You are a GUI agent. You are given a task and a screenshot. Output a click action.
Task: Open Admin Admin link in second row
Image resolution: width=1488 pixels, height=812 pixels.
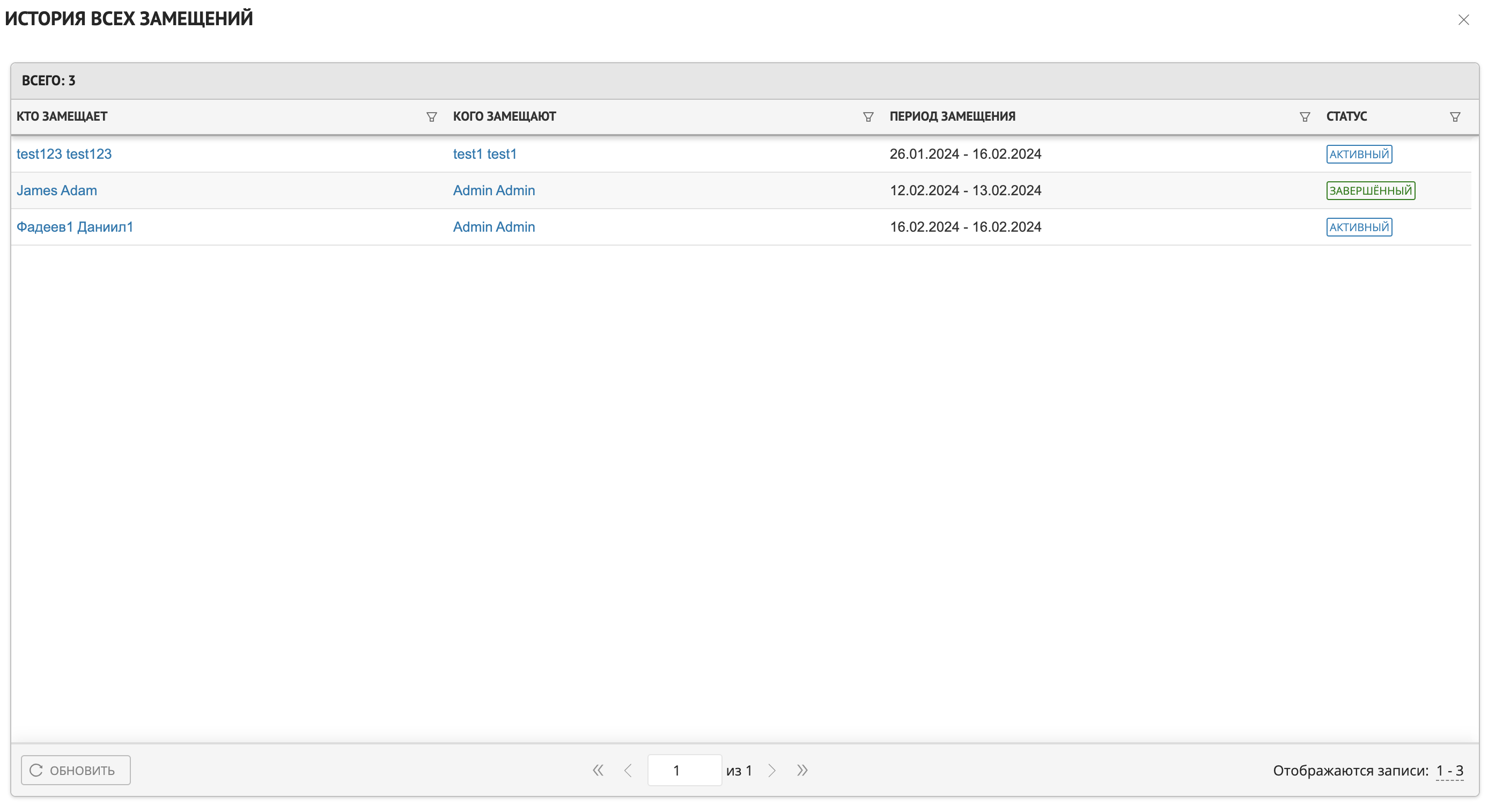click(x=494, y=190)
